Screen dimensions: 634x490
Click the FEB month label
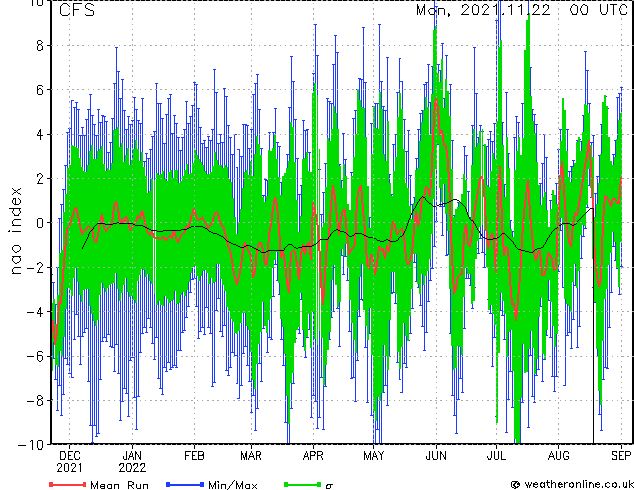pyautogui.click(x=194, y=456)
